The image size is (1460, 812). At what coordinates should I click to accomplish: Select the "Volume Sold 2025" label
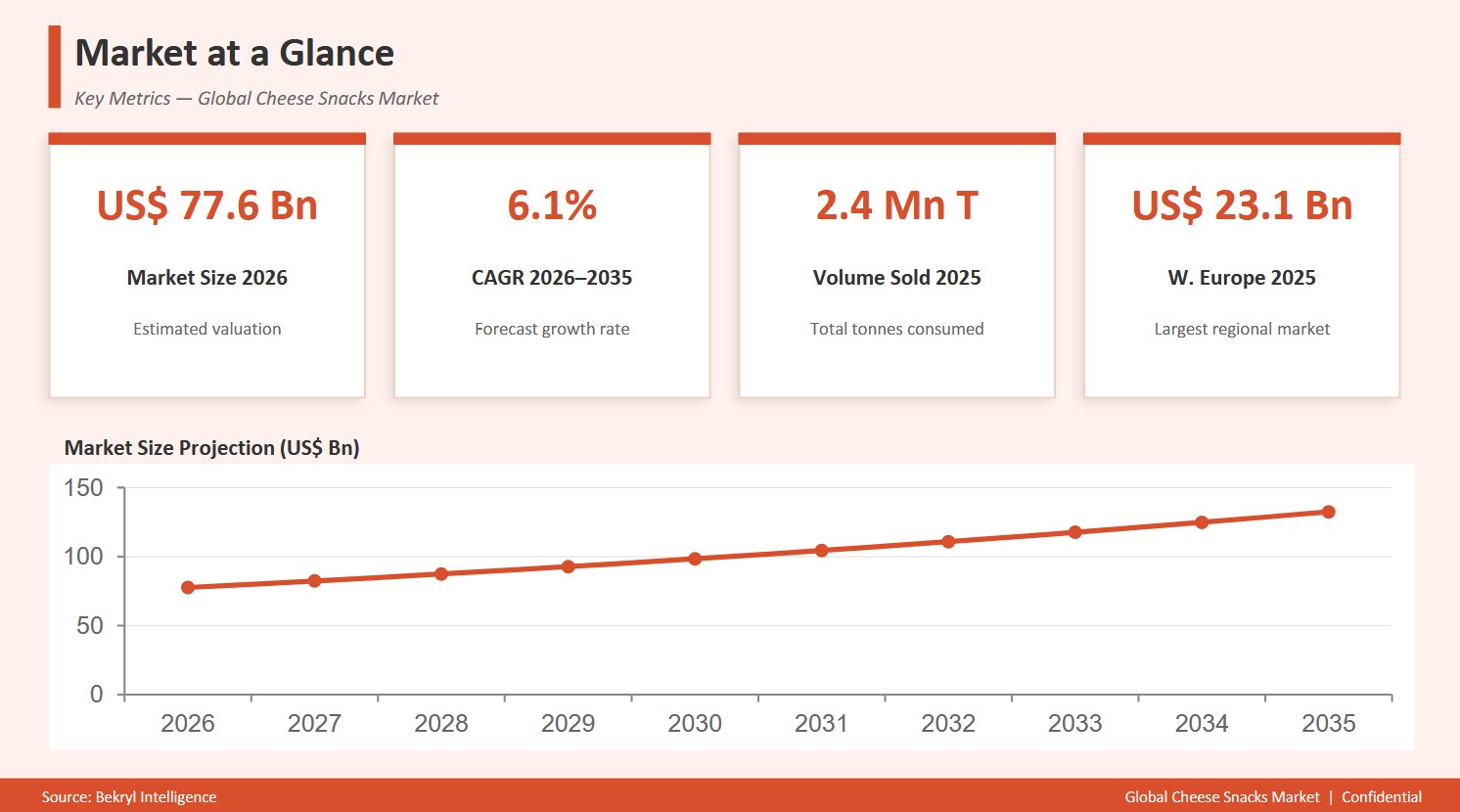pos(897,278)
